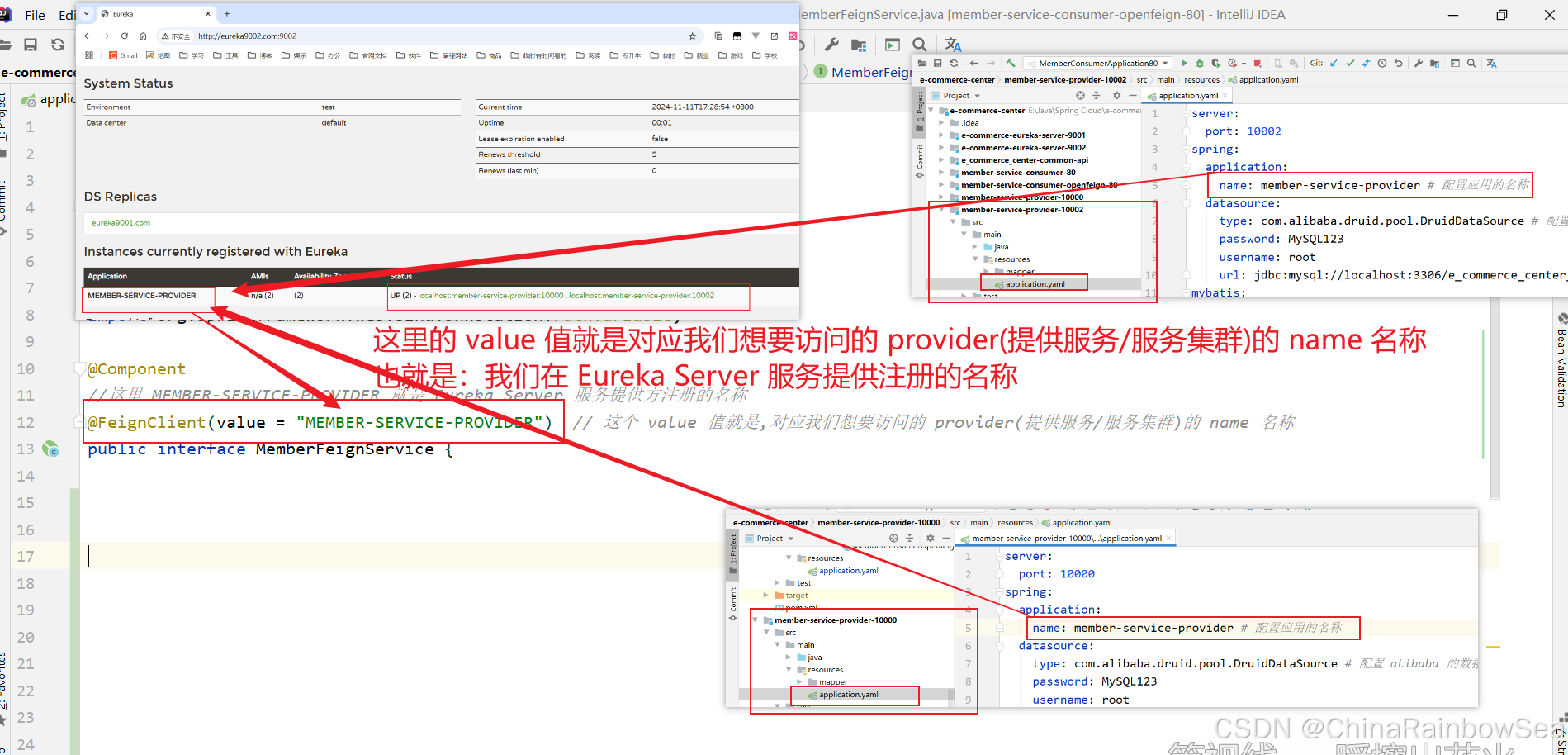Click Git rollback undo arrow icon
The image size is (1568, 755).
click(1399, 63)
